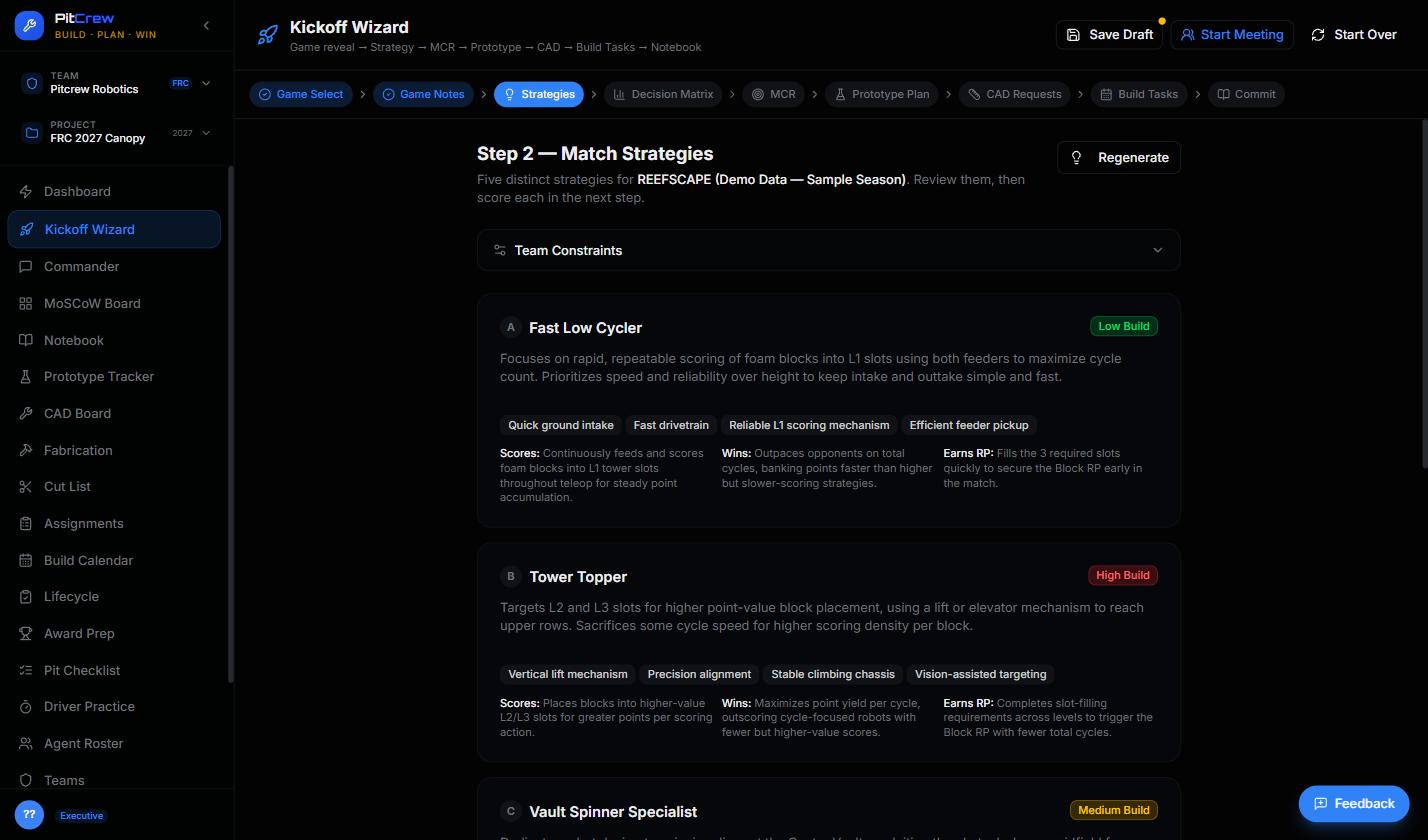Open Award Prep
The width and height of the screenshot is (1428, 840).
(x=114, y=634)
